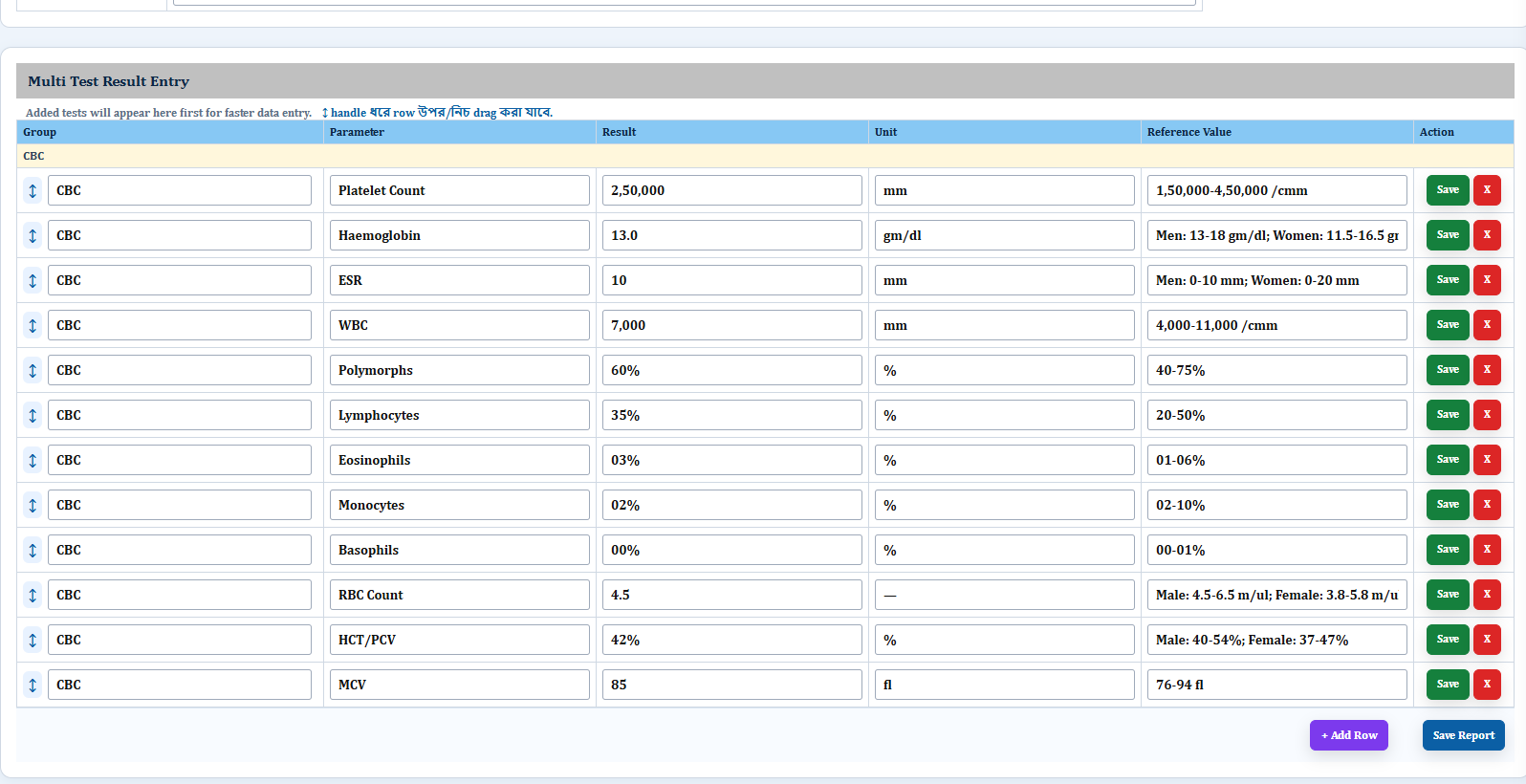
Task: Remove the Monocytes row using X
Action: pyautogui.click(x=1487, y=505)
